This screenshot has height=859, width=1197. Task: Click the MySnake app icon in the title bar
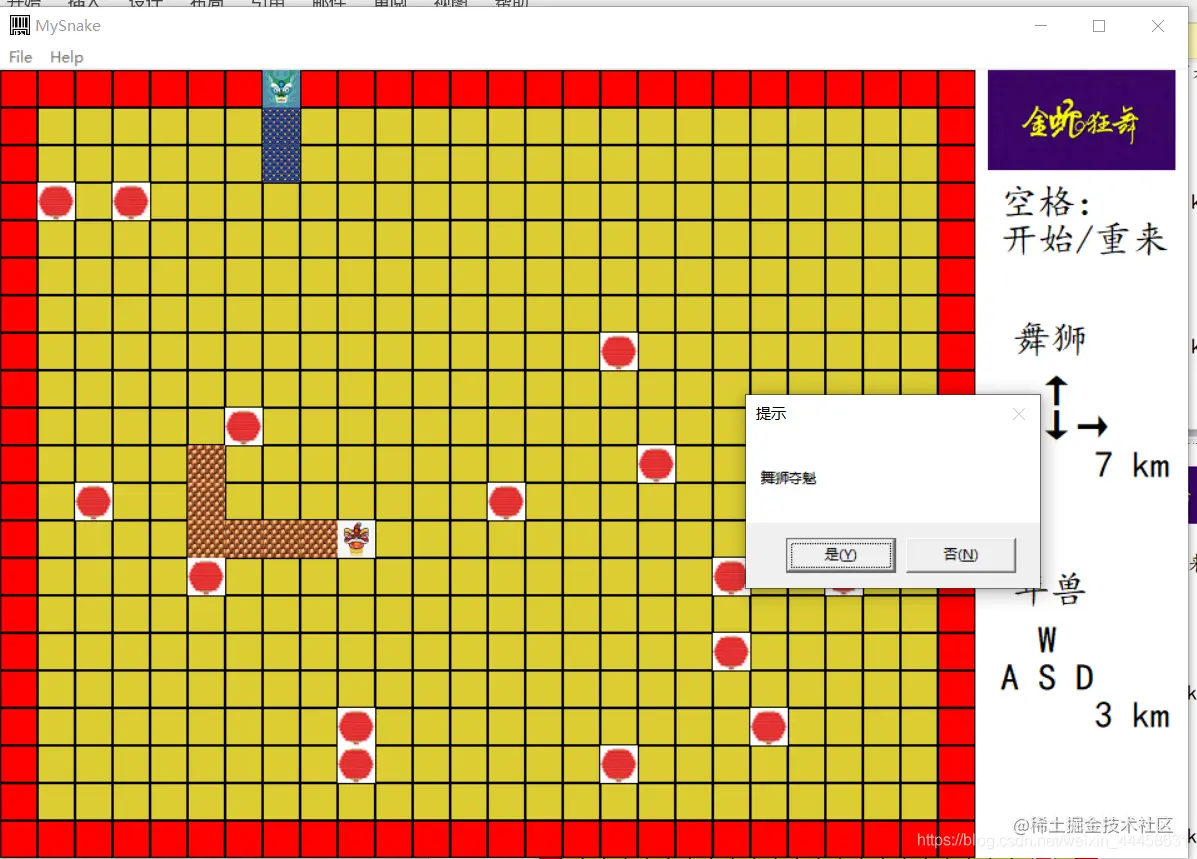[20, 25]
